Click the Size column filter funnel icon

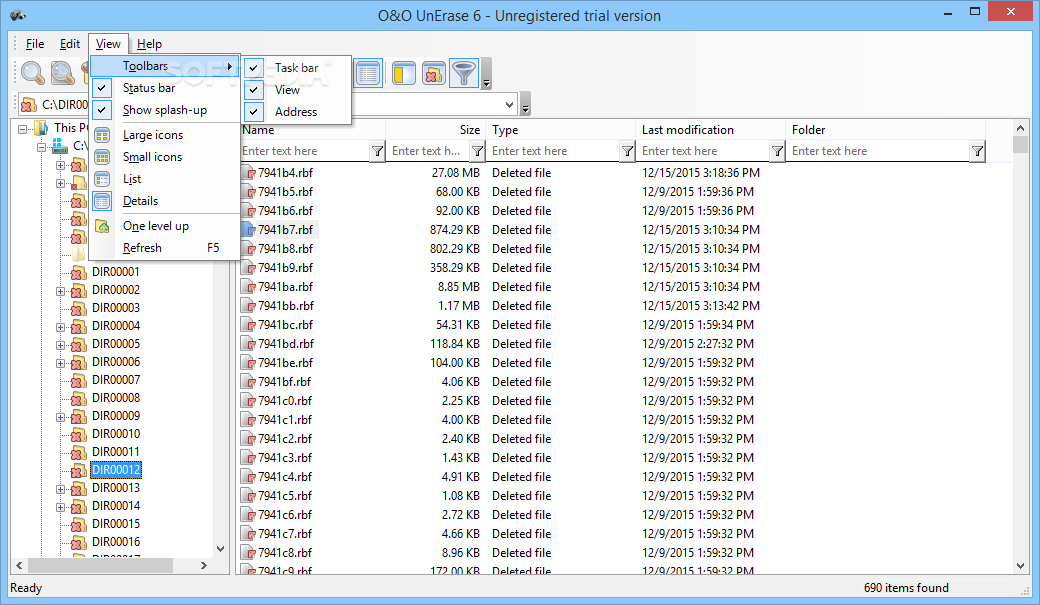click(478, 151)
